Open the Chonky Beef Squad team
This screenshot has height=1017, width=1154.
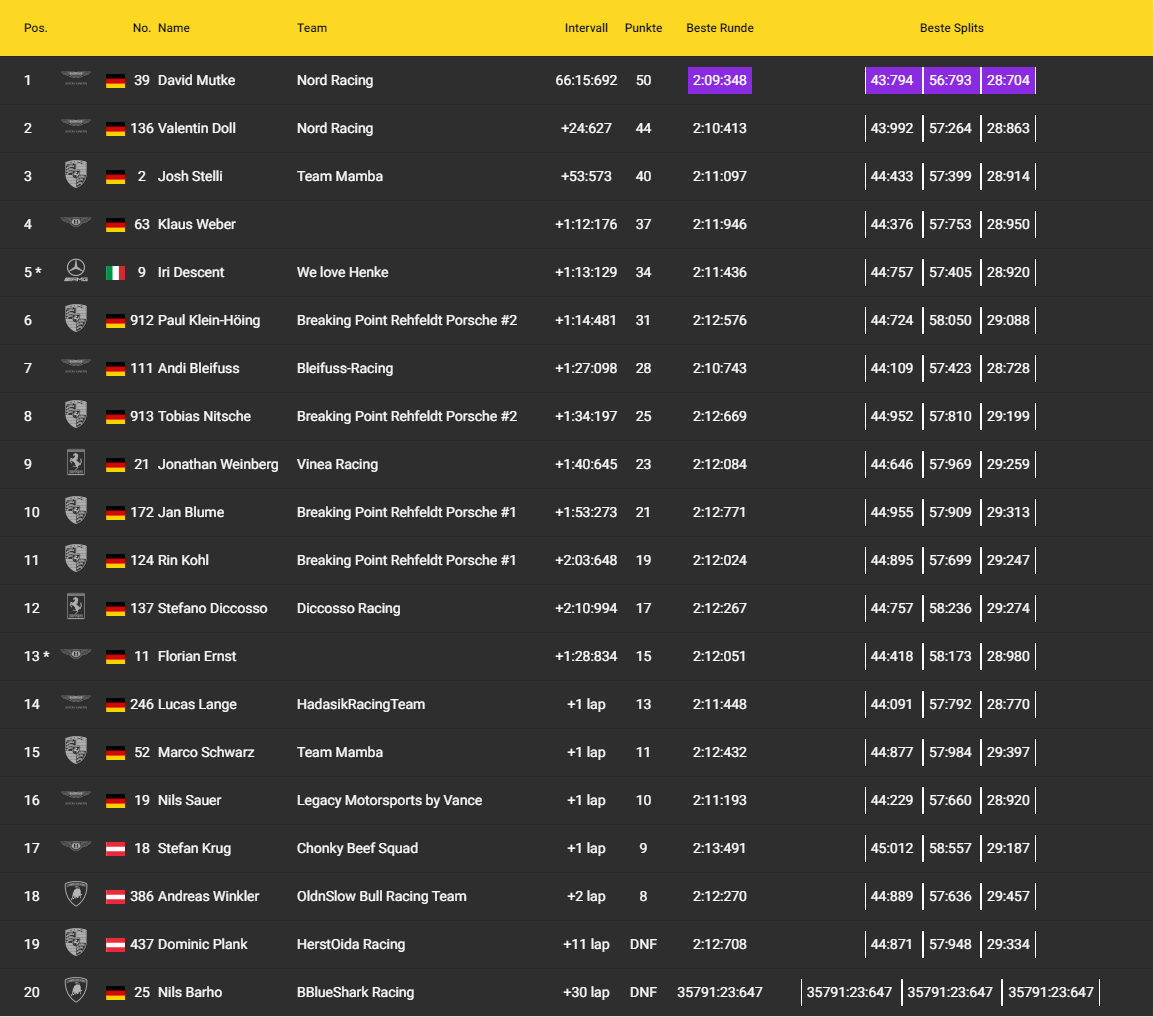pos(357,848)
